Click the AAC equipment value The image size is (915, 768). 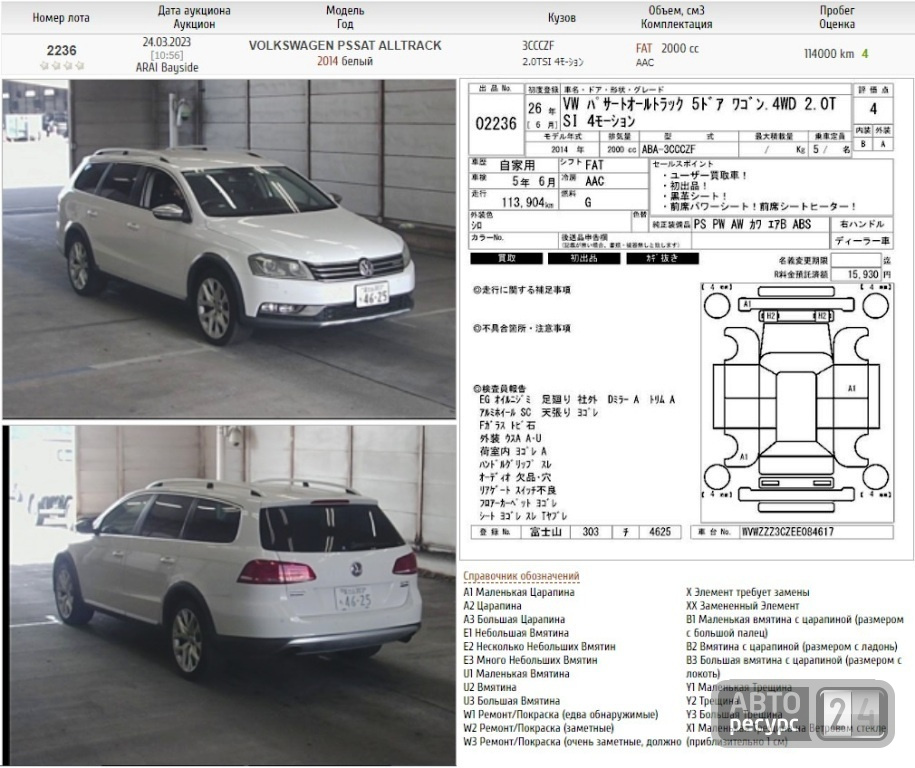point(645,62)
